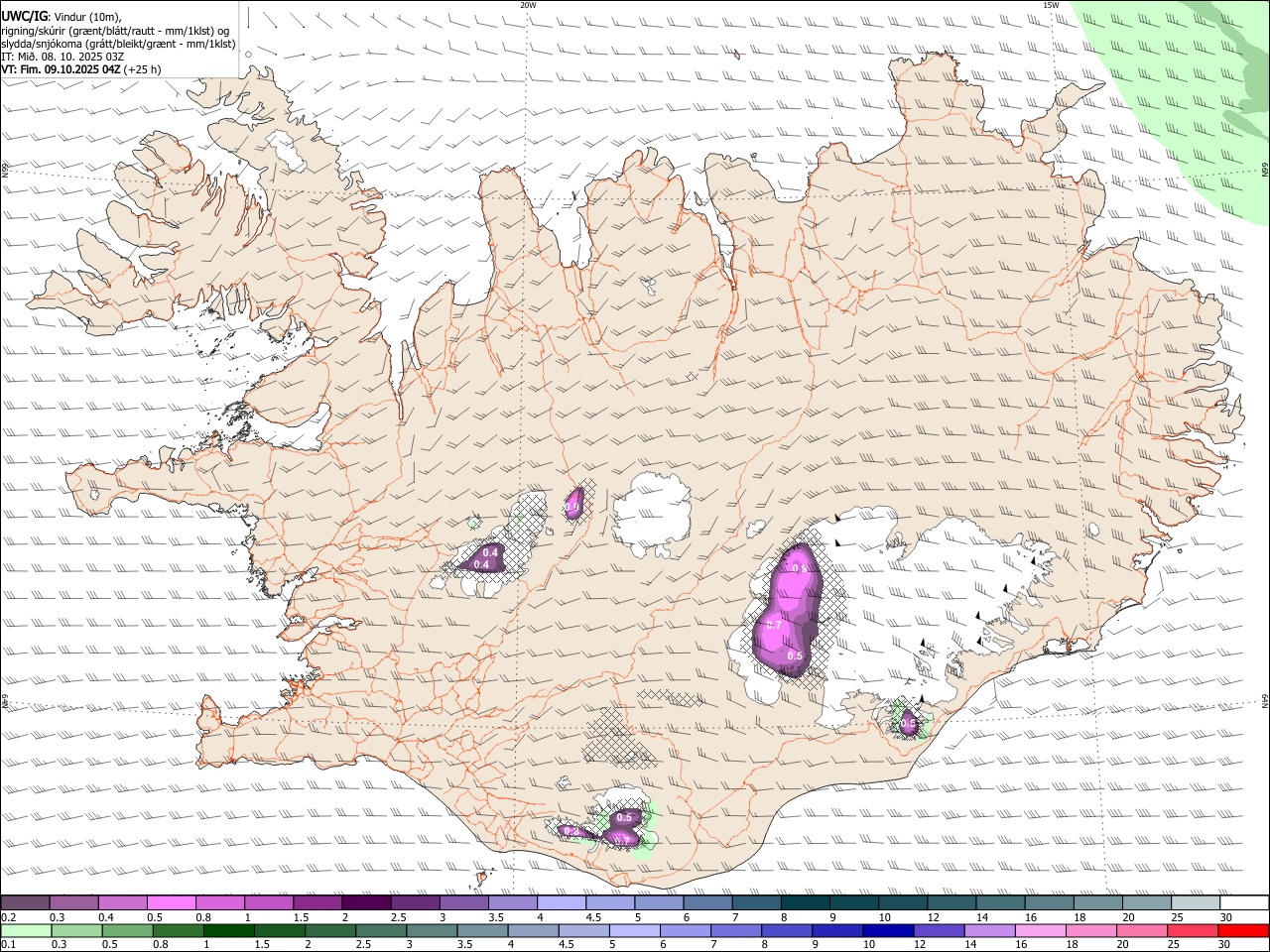Pick the light pink 16 swatch in lower legend
This screenshot has height=952, width=1270.
click(x=1039, y=931)
